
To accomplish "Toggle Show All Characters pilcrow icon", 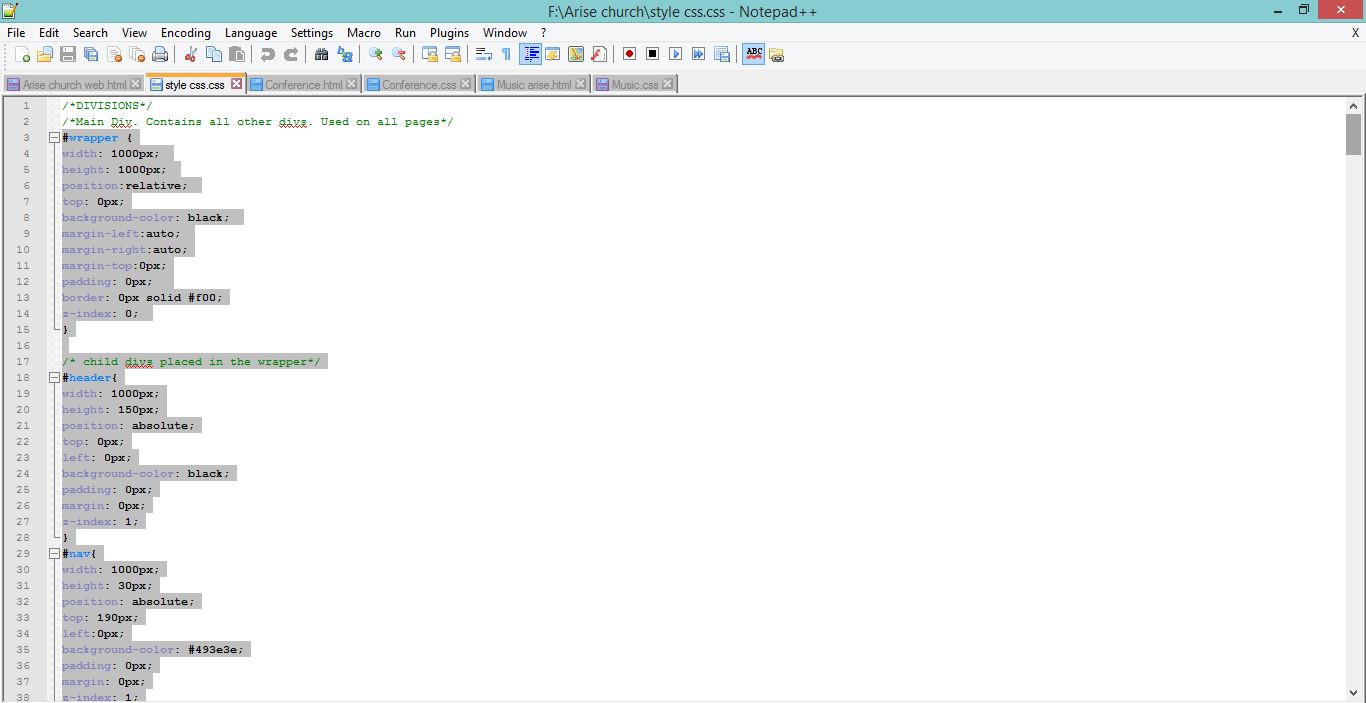I will click(506, 54).
